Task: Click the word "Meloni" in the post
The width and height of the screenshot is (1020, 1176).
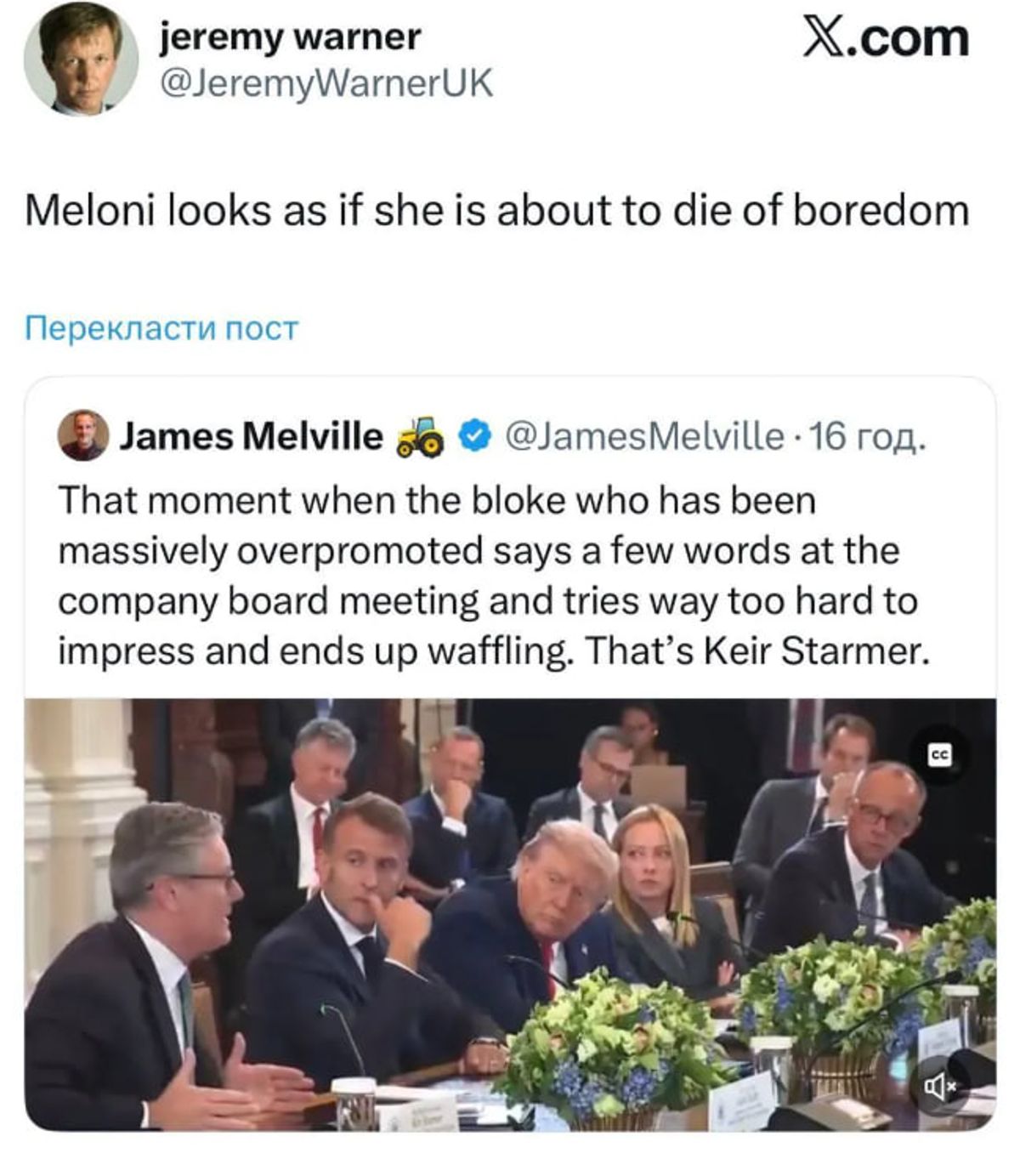Action: click(89, 210)
